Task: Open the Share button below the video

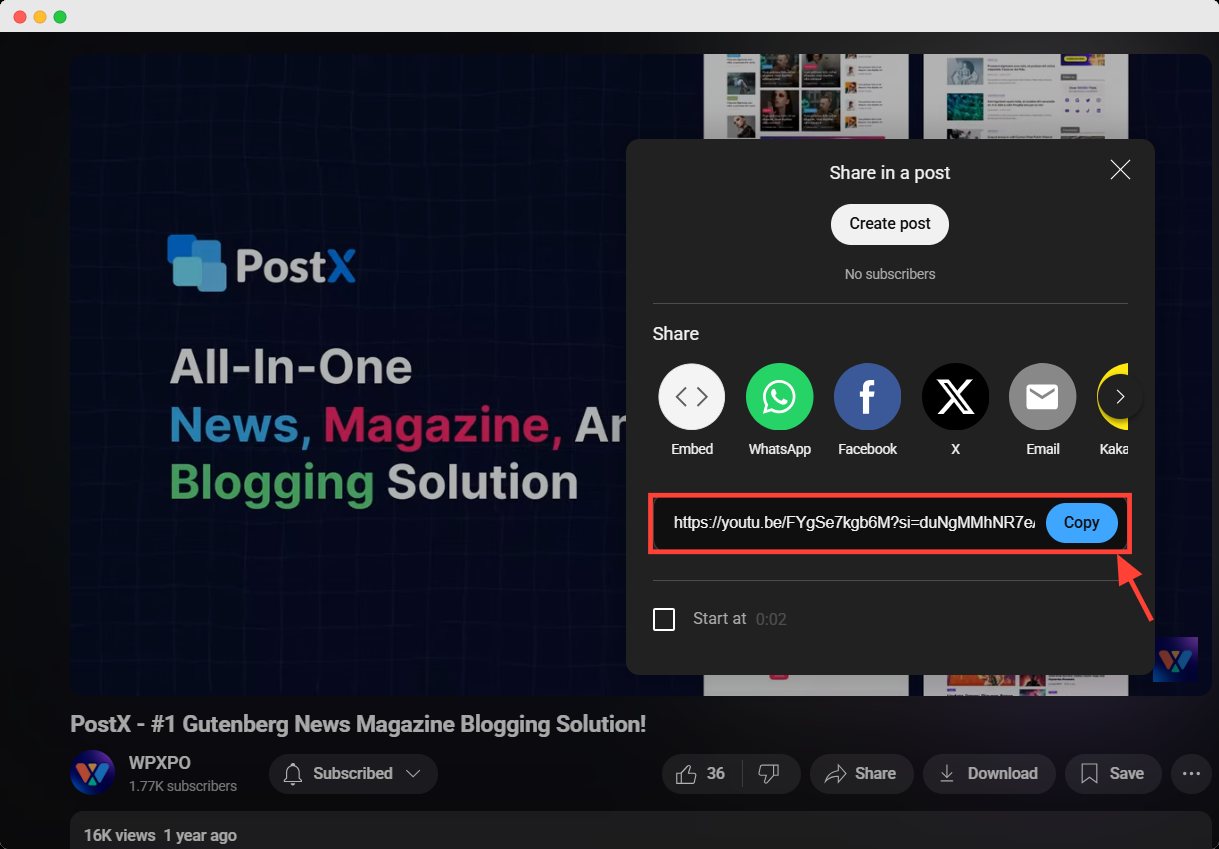Action: tap(860, 773)
